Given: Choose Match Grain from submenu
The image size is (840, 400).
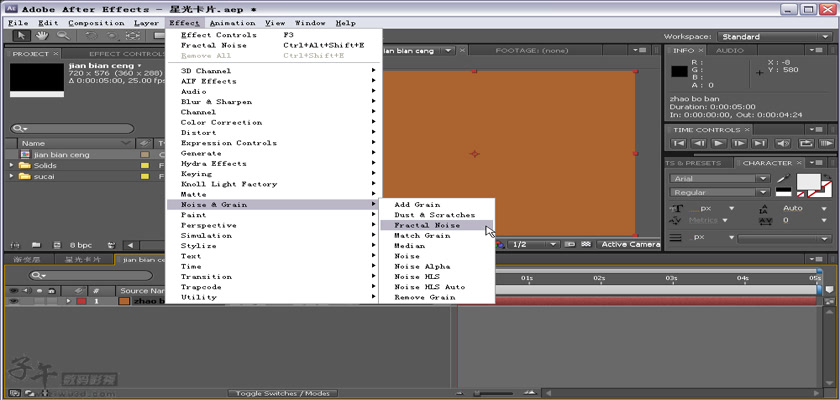Looking at the screenshot, I should pyautogui.click(x=437, y=236).
